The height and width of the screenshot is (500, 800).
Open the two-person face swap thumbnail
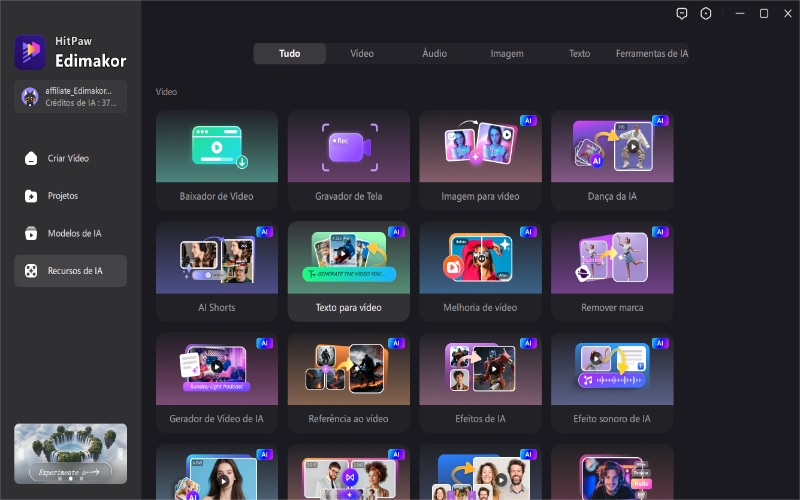click(348, 472)
